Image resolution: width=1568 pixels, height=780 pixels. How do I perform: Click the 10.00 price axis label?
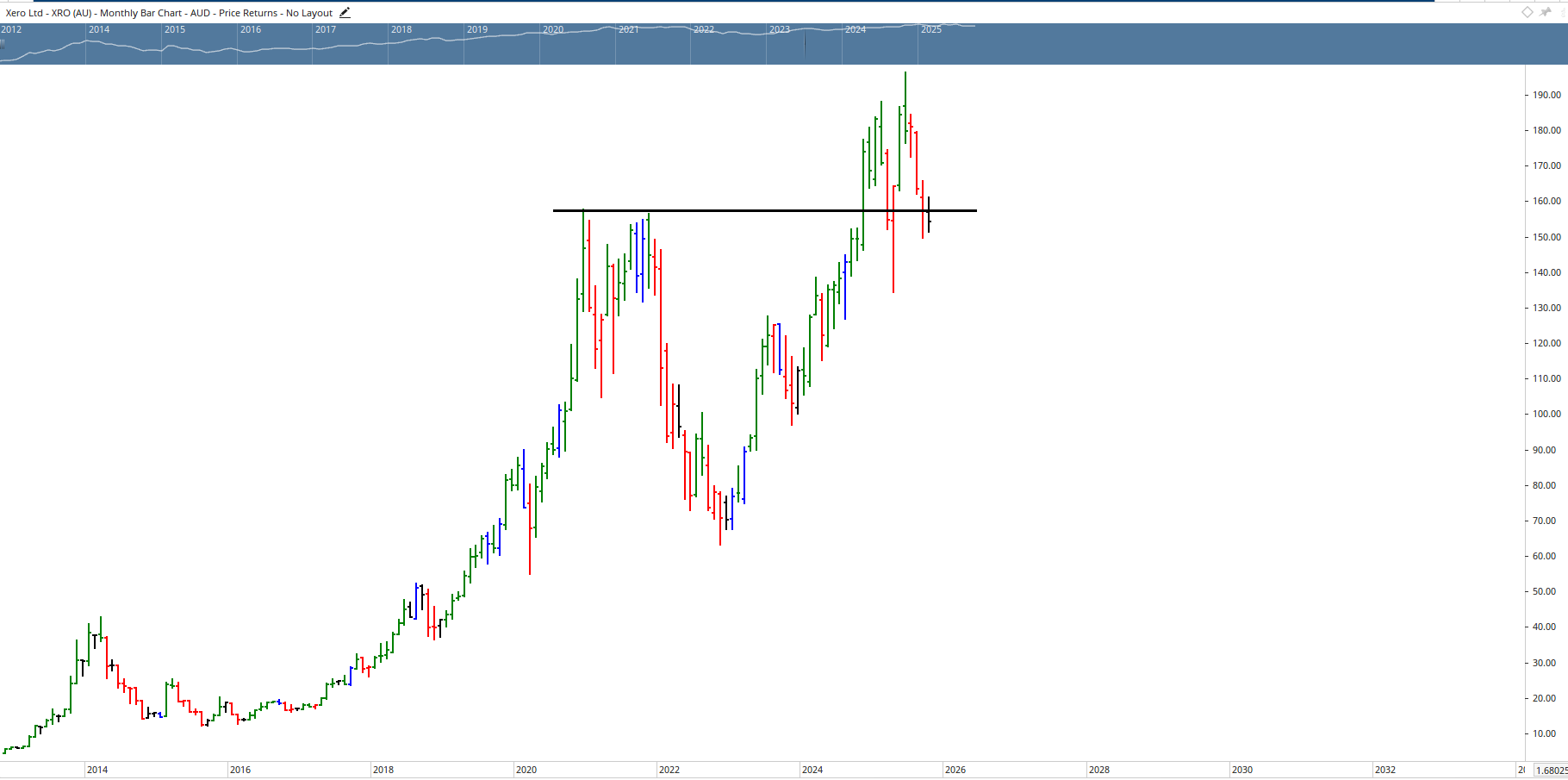pos(1545,733)
